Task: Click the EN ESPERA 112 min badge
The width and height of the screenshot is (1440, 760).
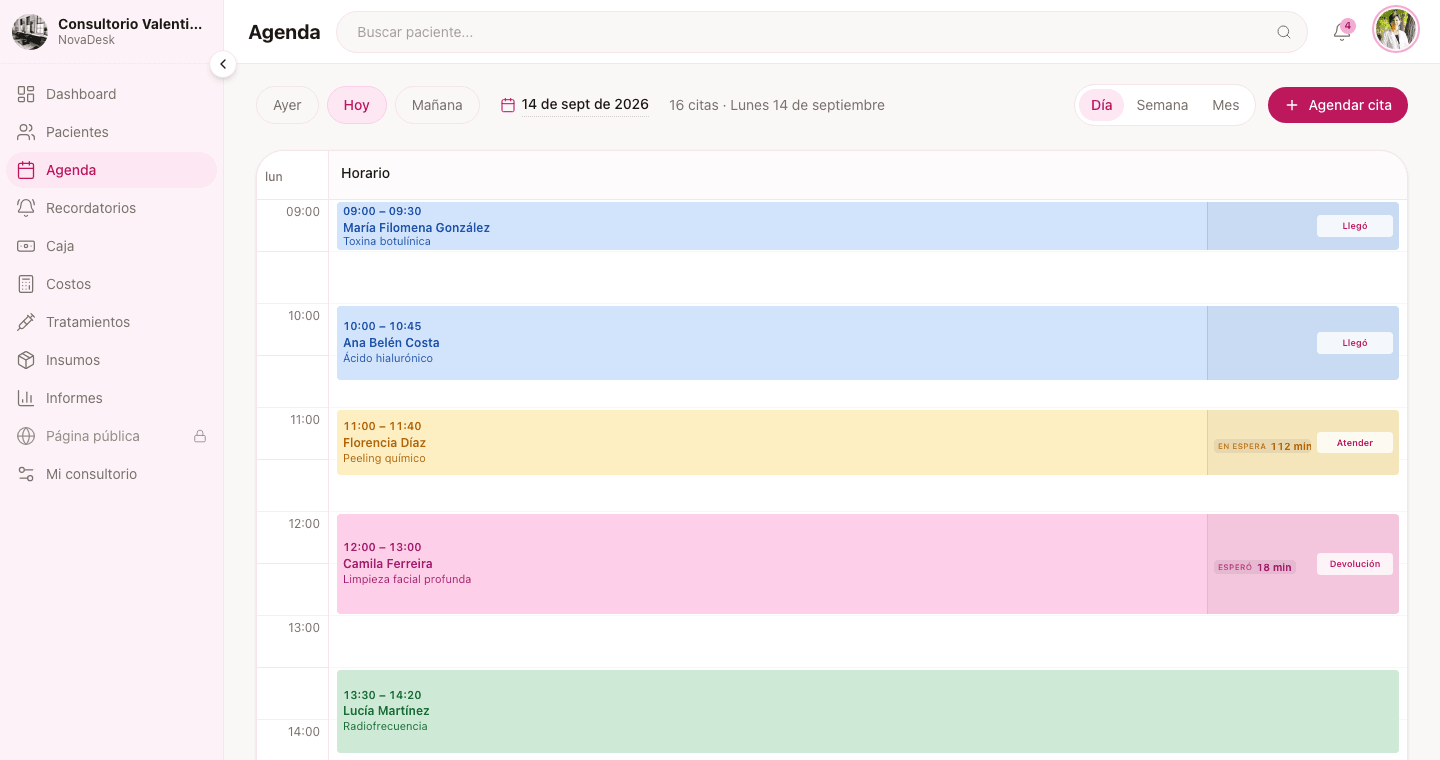Action: click(x=1263, y=447)
